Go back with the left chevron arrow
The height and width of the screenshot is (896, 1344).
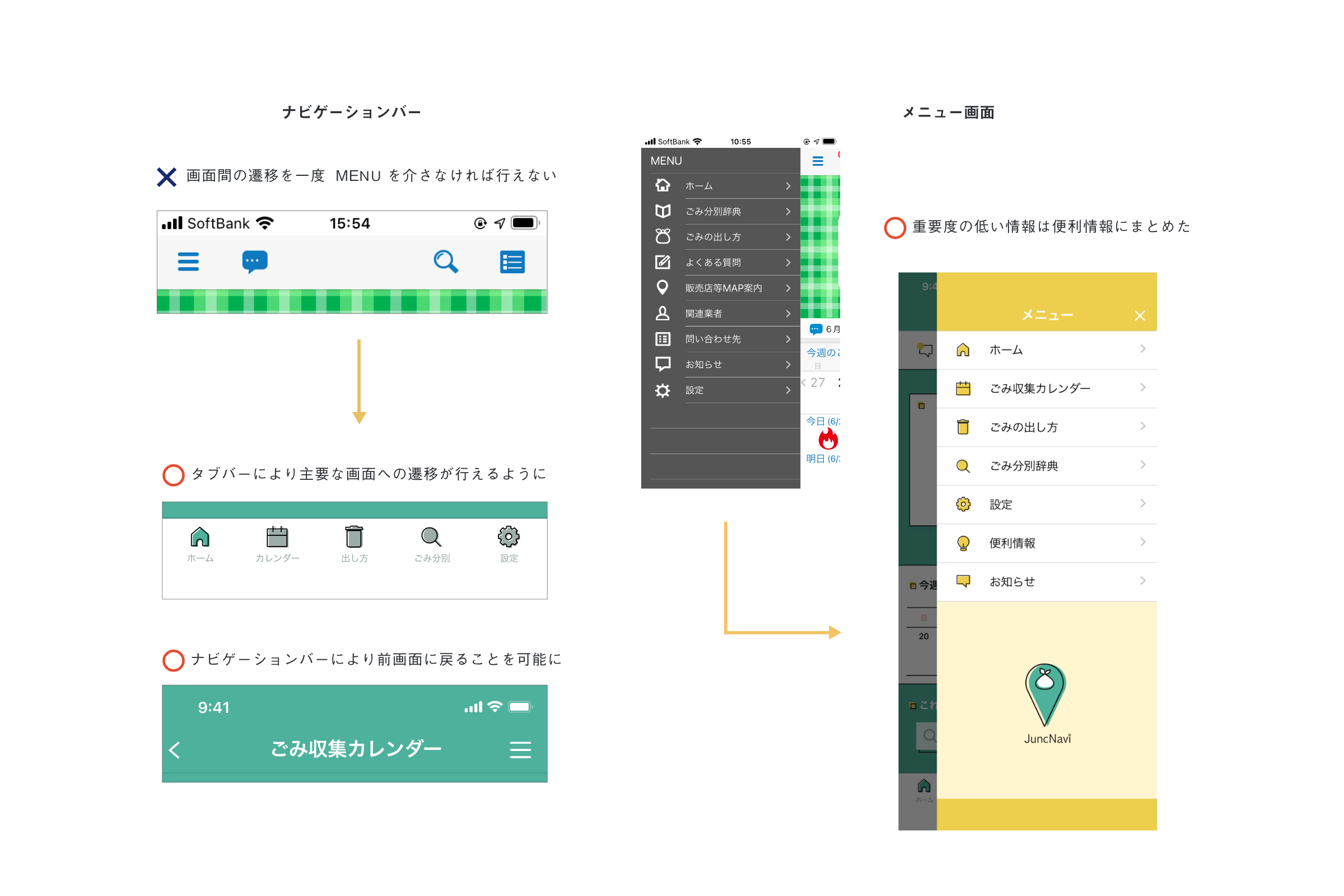point(175,750)
